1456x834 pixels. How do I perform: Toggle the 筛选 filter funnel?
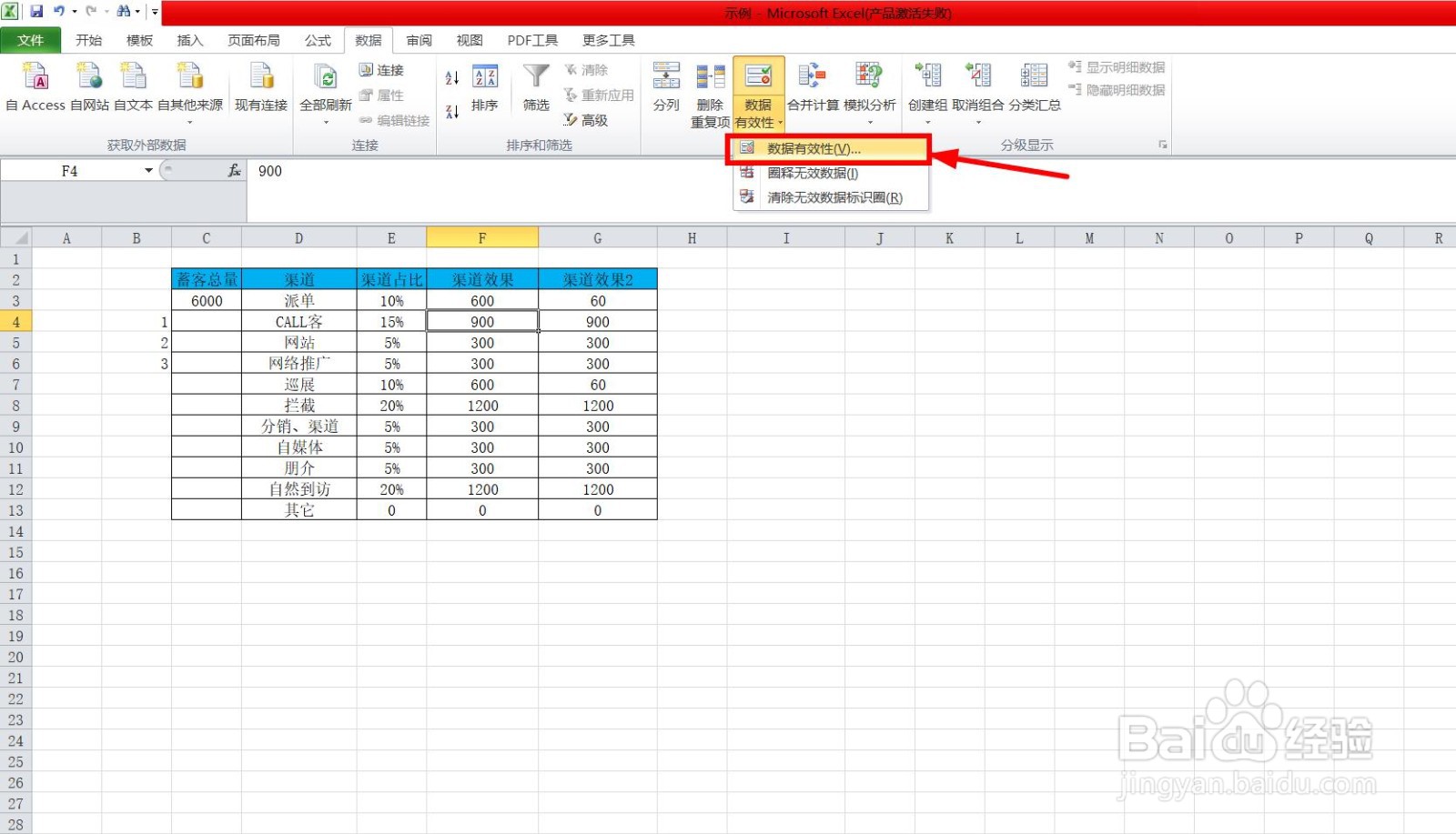coord(536,87)
